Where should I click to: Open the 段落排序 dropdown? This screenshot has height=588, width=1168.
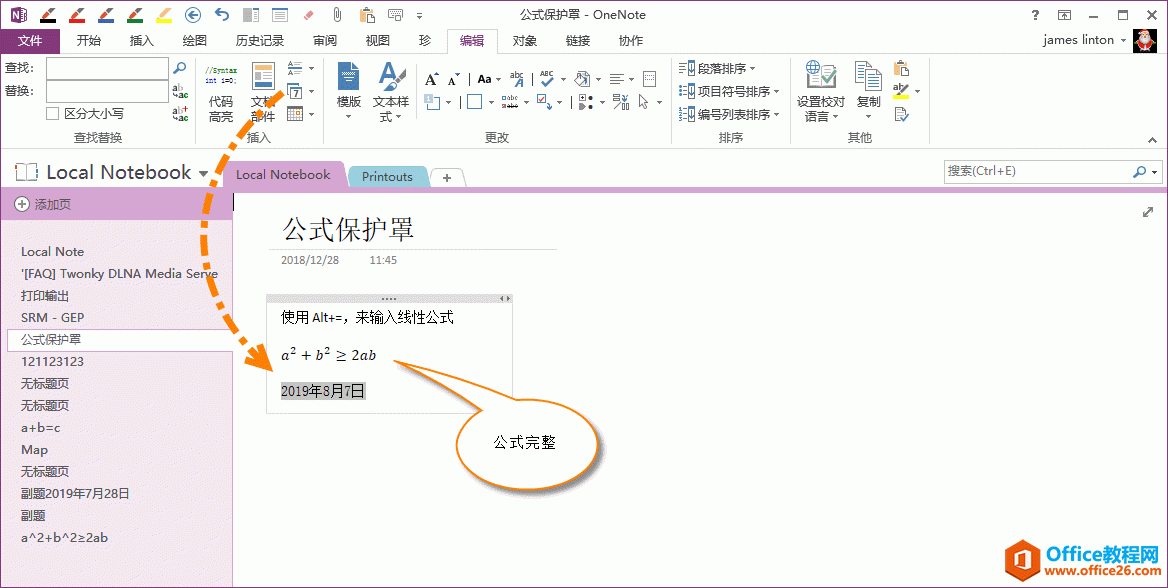[717, 68]
